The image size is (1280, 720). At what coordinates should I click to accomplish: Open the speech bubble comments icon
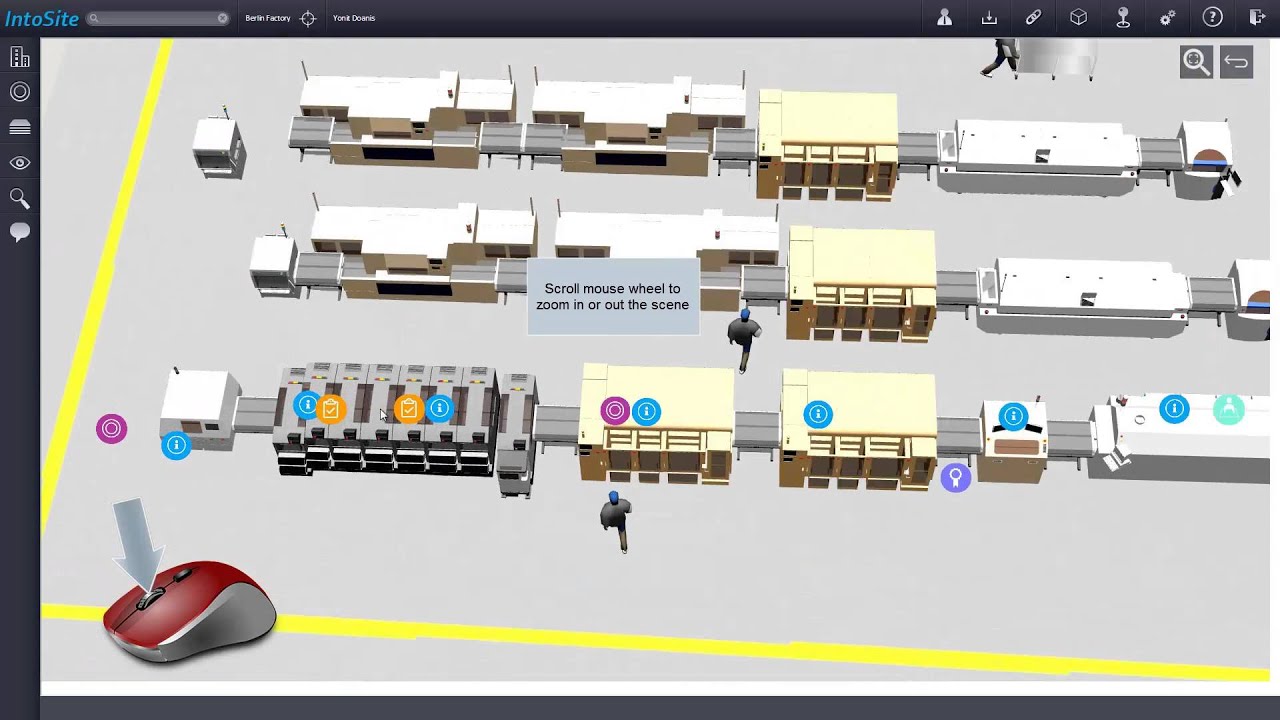[x=19, y=233]
